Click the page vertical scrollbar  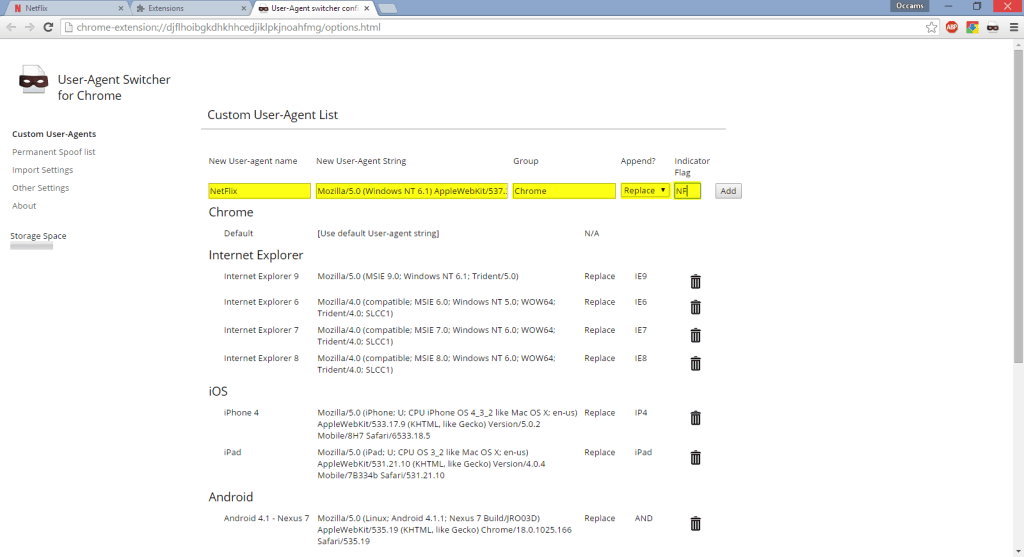point(1018,206)
